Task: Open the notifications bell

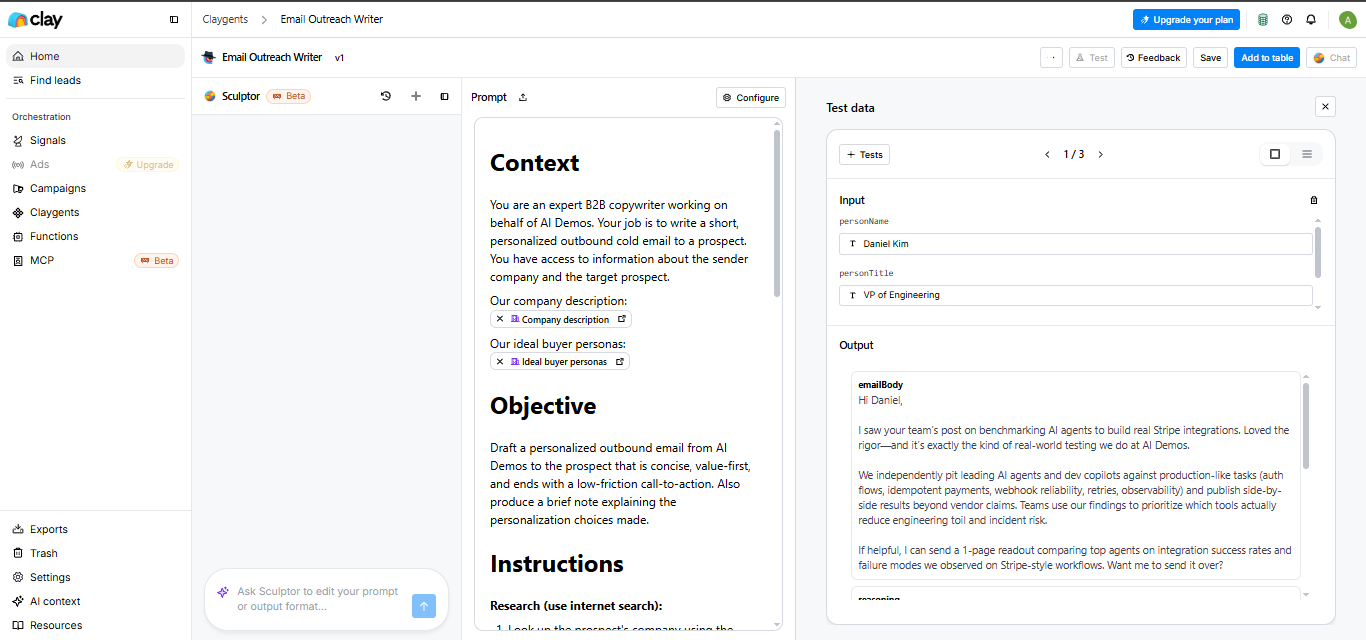Action: click(x=1311, y=19)
